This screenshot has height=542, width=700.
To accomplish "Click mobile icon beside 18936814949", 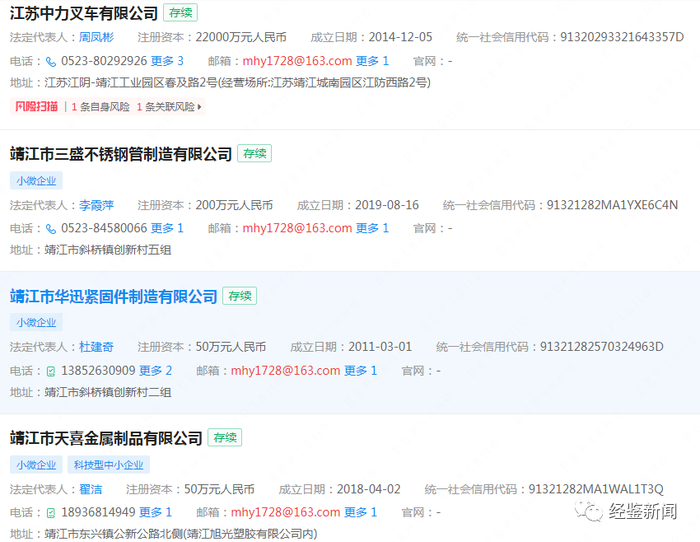I will (51, 513).
